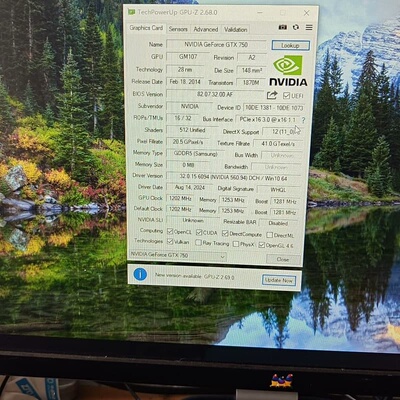The height and width of the screenshot is (400, 400).
Task: Open the screenshot camera icon
Action: (283, 27)
